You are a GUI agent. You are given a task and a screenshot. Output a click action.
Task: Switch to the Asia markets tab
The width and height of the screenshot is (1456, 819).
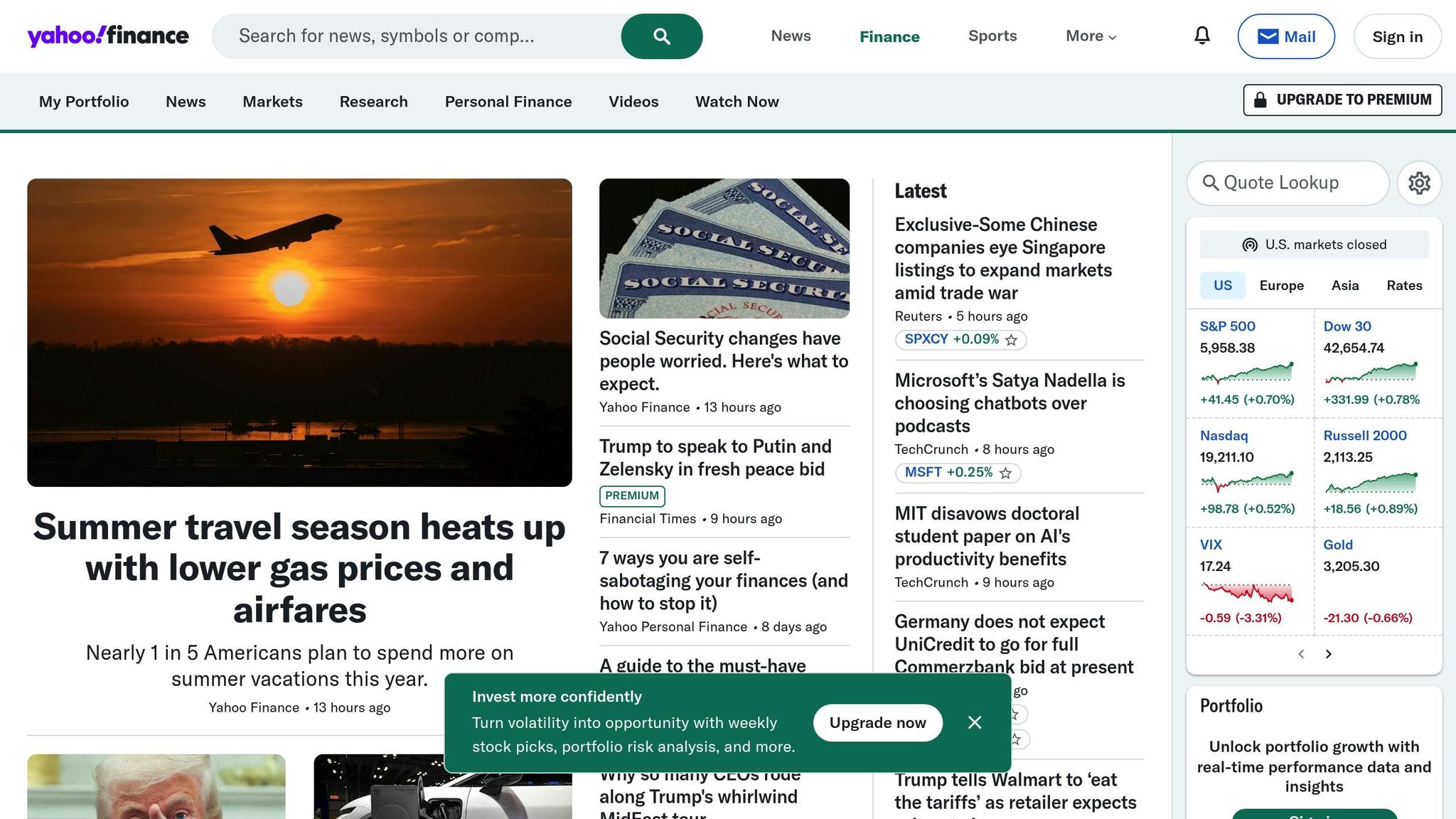pyautogui.click(x=1344, y=285)
